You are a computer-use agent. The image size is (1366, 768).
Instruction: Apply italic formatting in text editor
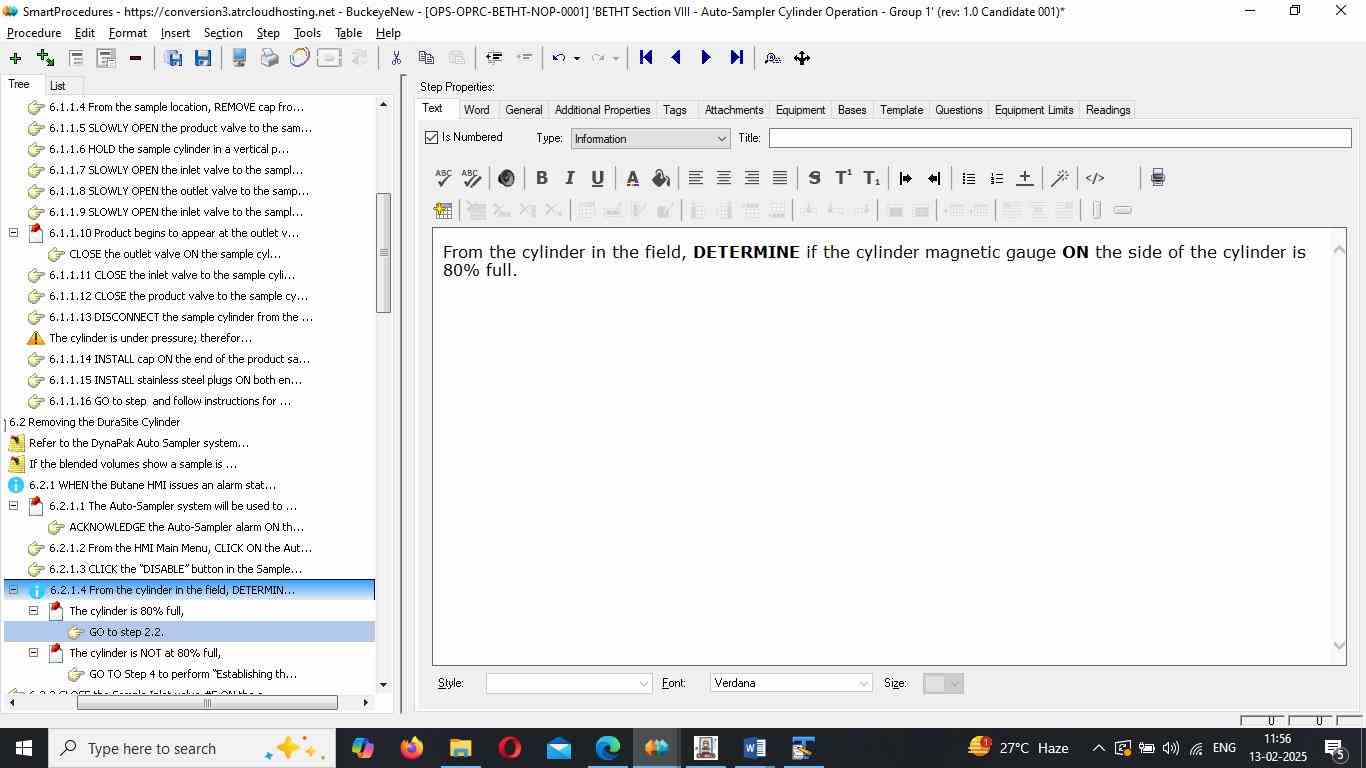point(569,178)
